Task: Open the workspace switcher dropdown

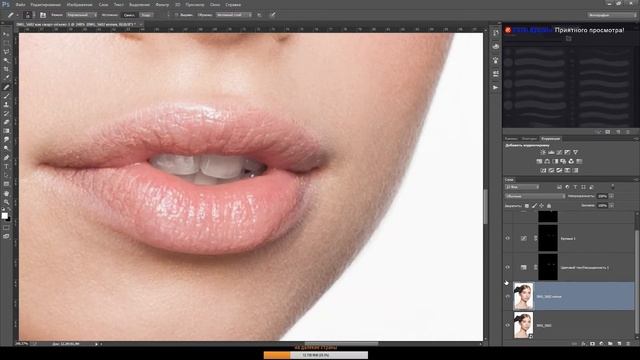Action: click(612, 15)
